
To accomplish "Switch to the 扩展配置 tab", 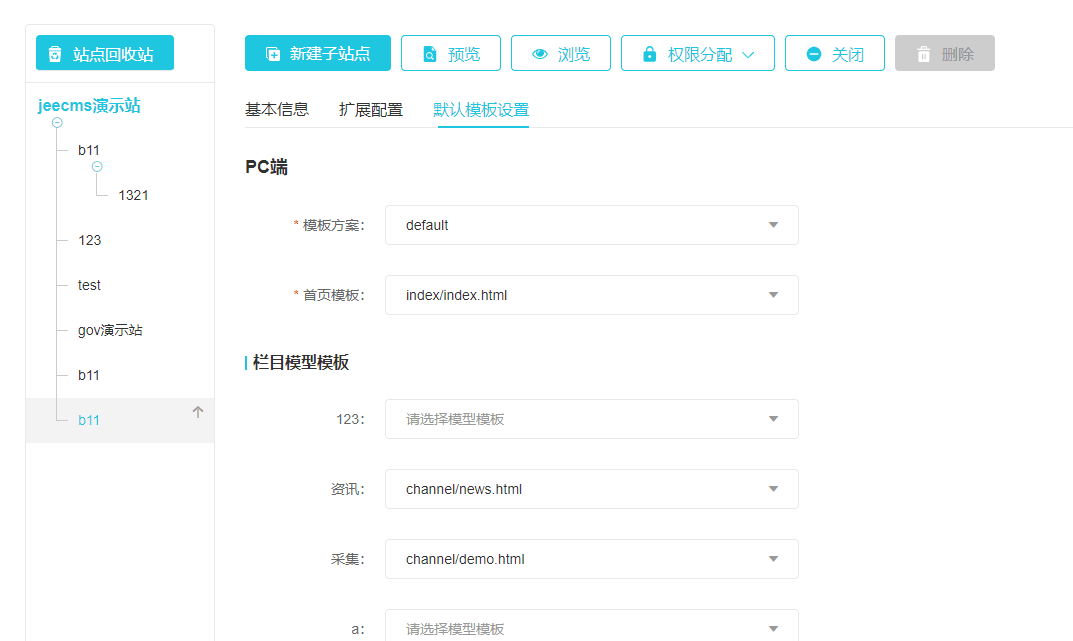I will (x=371, y=109).
